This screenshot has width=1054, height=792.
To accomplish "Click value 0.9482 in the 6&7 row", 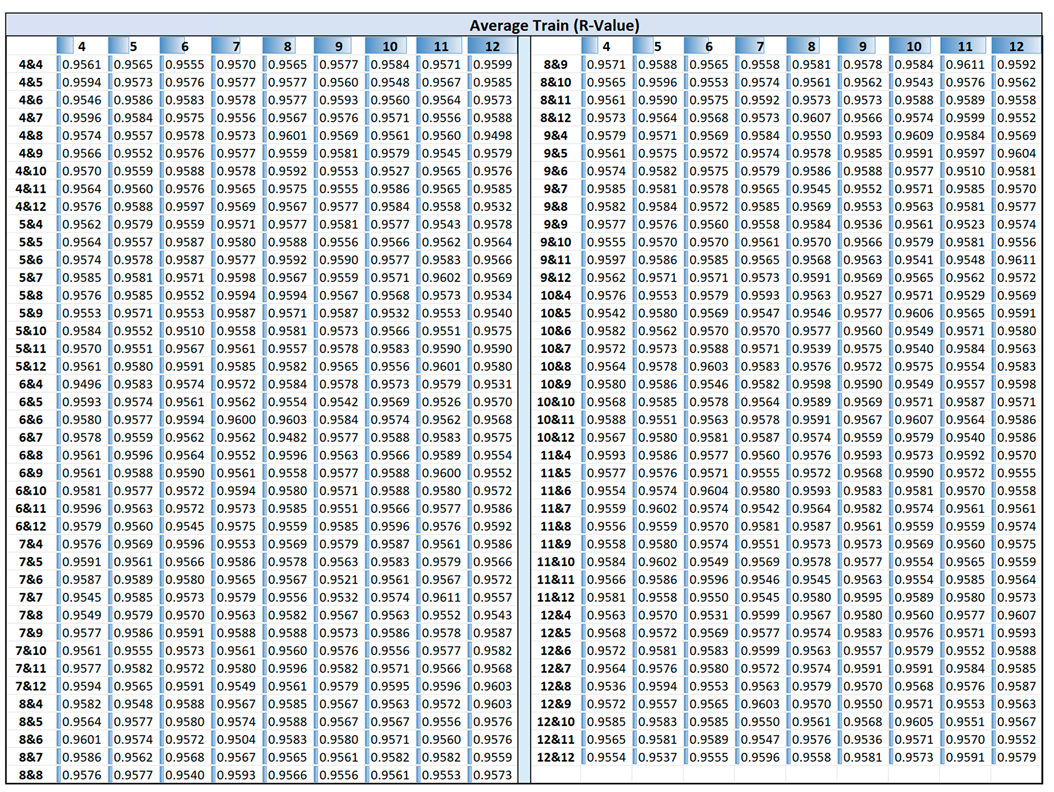I will click(x=287, y=437).
